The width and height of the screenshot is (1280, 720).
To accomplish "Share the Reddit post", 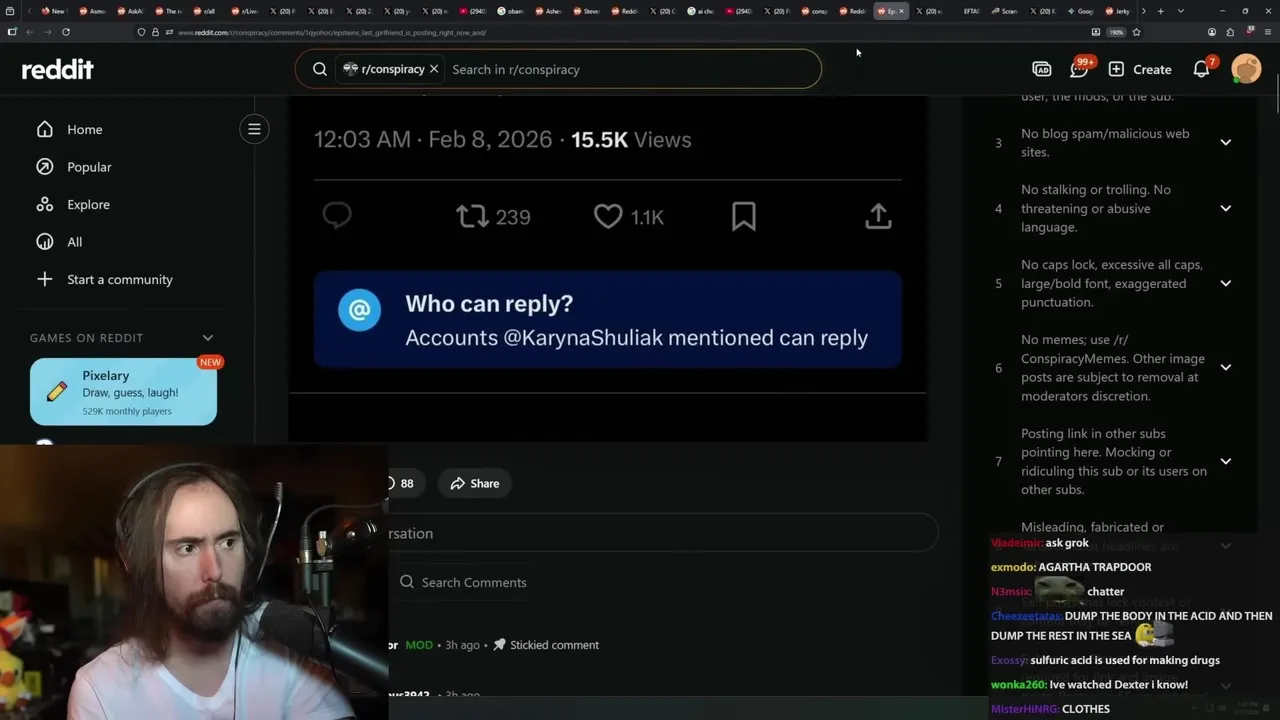I will pyautogui.click(x=474, y=483).
